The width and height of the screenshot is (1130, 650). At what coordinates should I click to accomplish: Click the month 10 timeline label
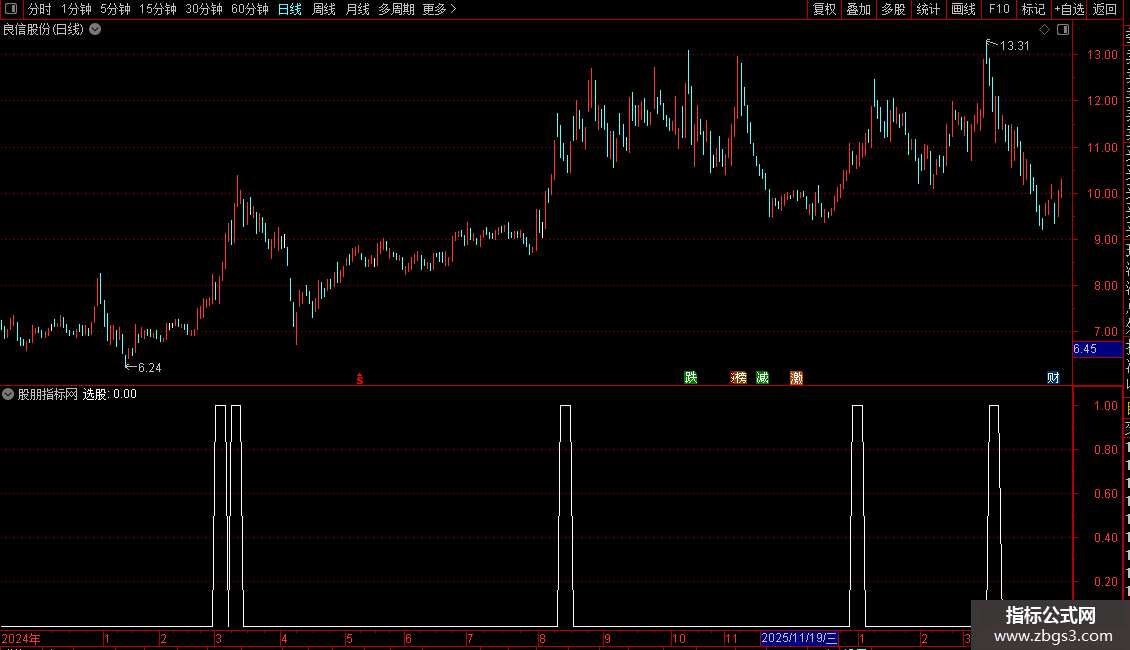coord(678,638)
